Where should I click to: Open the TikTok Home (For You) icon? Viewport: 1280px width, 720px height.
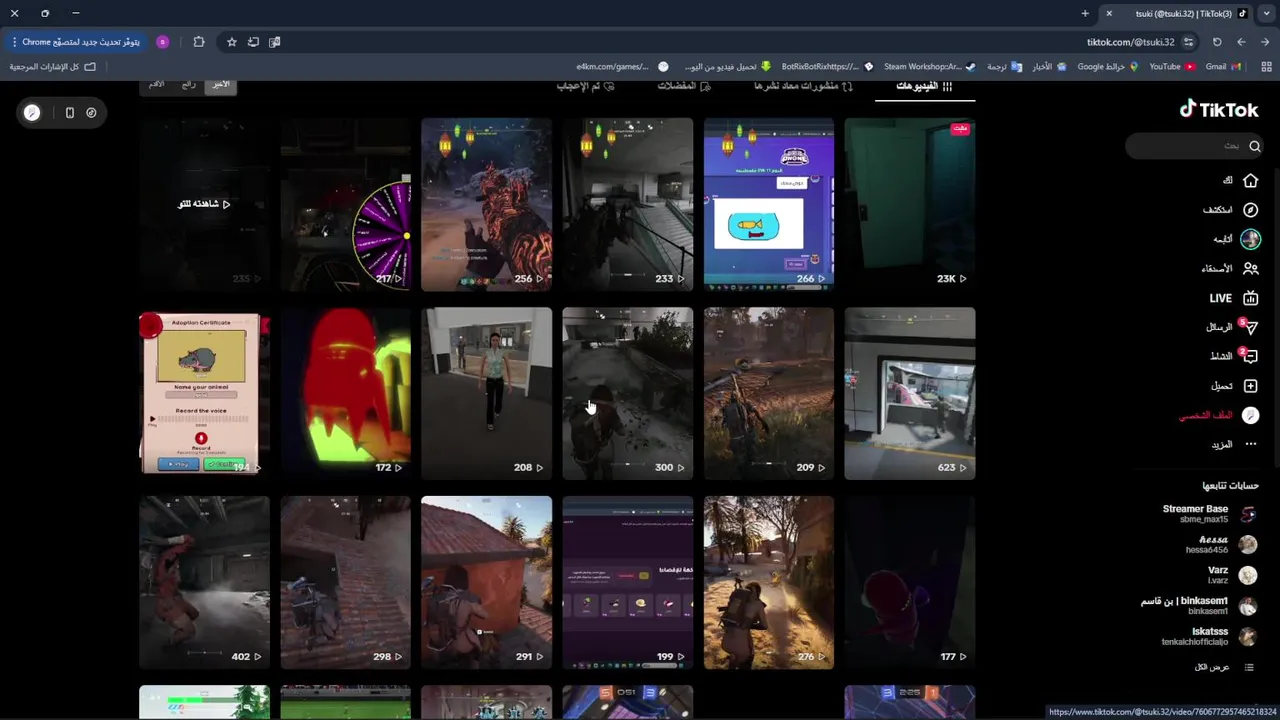click(1250, 181)
